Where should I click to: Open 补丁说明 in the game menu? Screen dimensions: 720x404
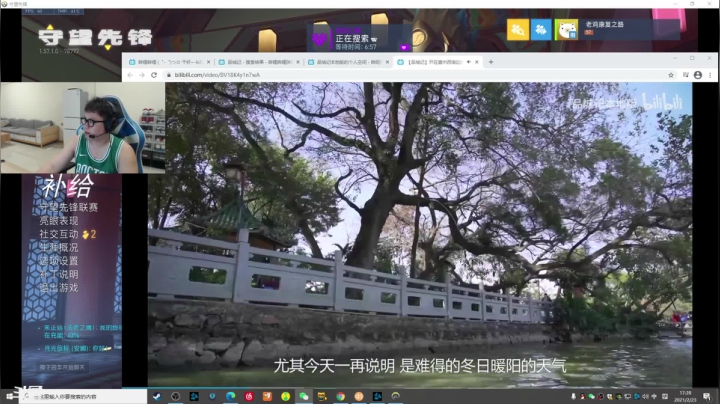(59, 274)
